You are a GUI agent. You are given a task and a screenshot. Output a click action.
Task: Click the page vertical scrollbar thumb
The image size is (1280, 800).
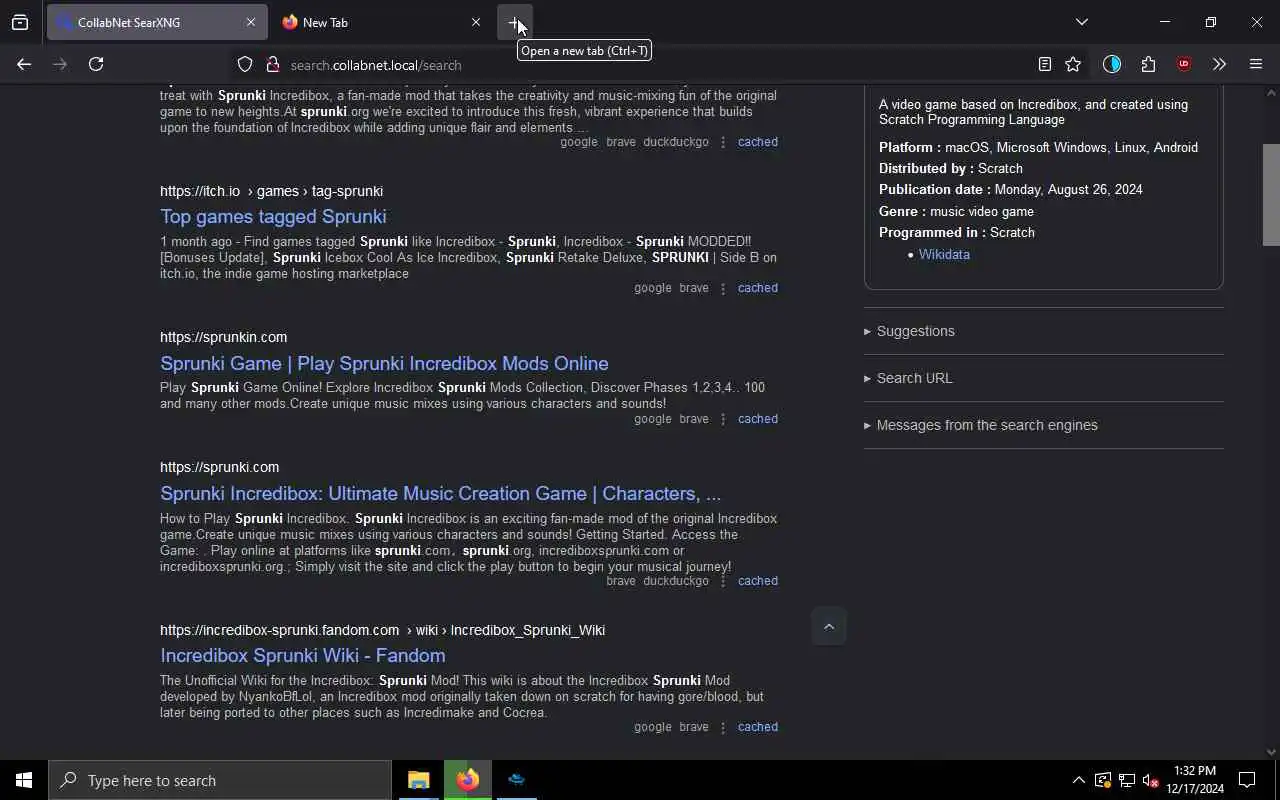pos(1271,195)
